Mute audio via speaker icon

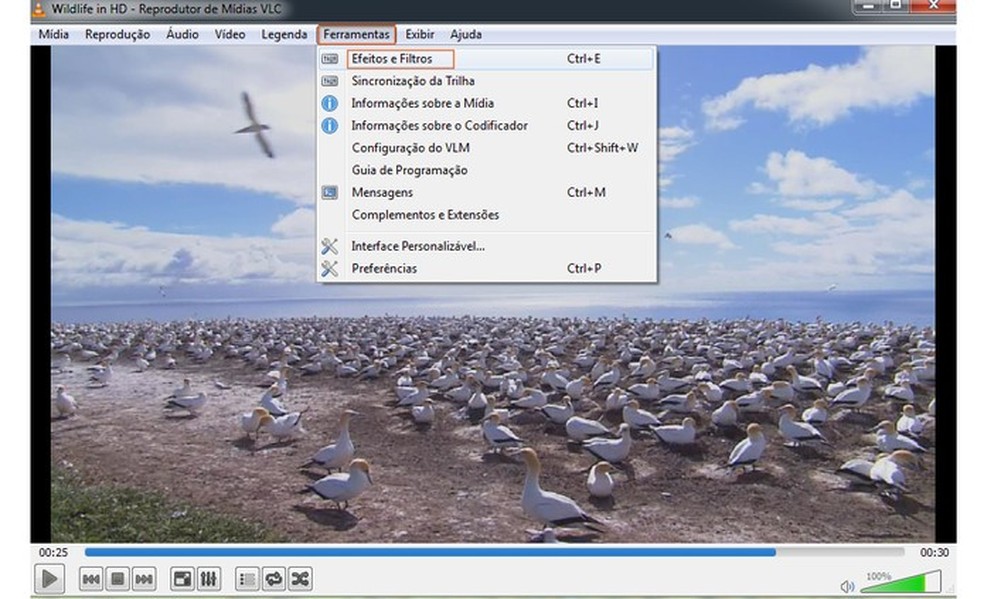click(847, 586)
